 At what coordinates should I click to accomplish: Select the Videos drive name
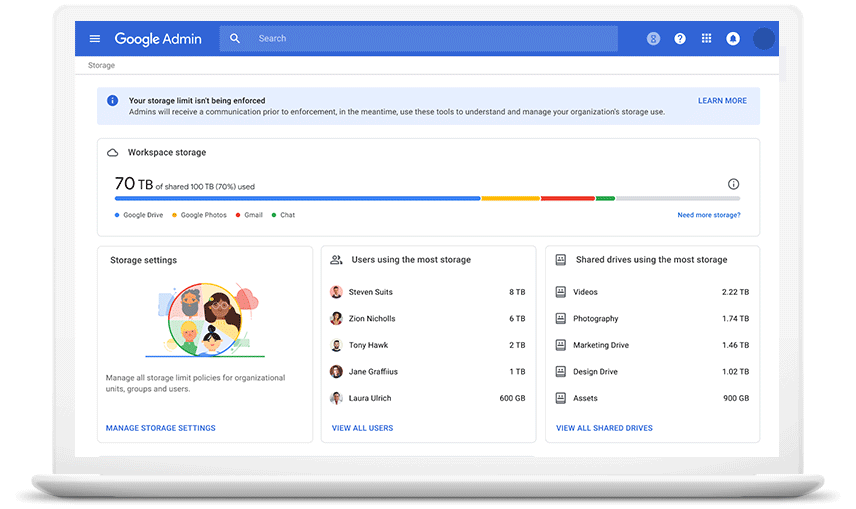(x=585, y=292)
